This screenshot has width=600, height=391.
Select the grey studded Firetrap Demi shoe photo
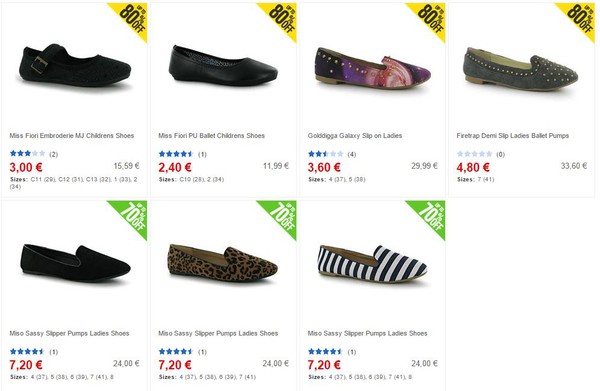coord(521,68)
